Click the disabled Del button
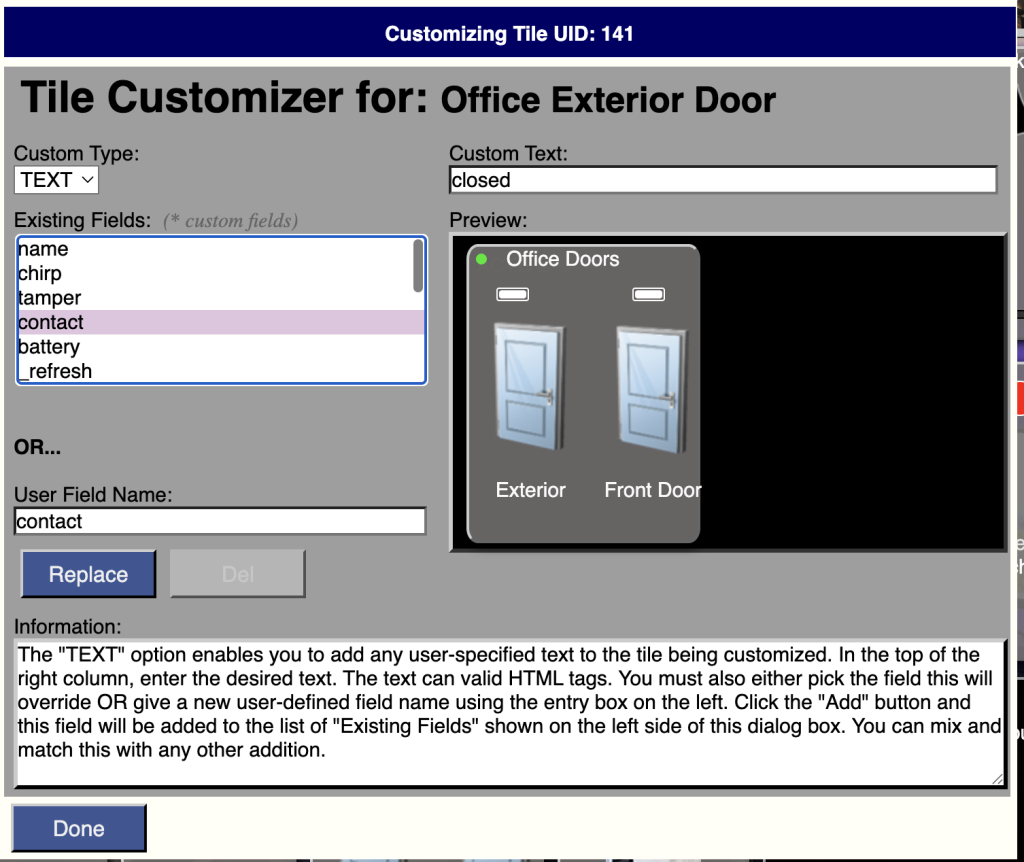The height and width of the screenshot is (862, 1024). tap(237, 575)
